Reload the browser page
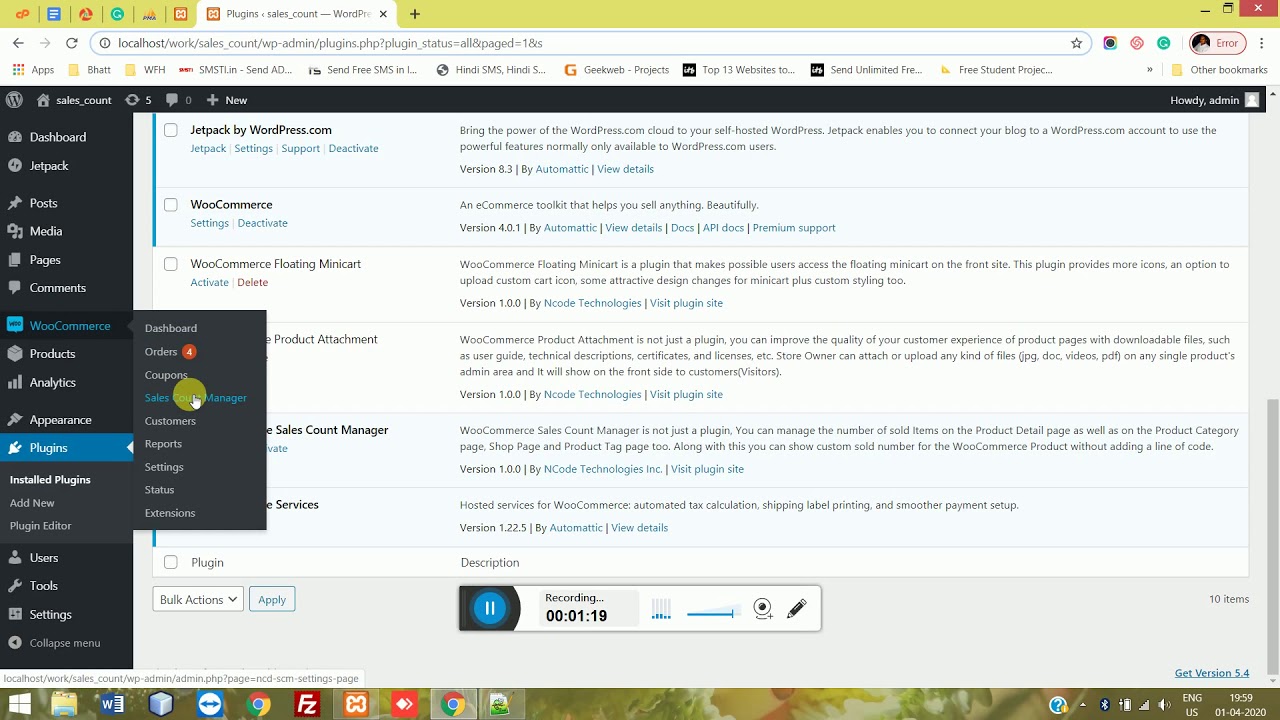The image size is (1280, 720). click(x=72, y=43)
